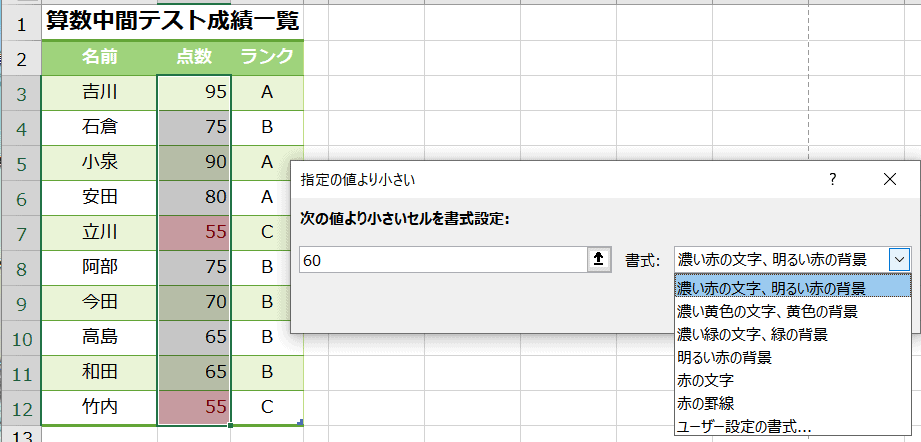This screenshot has height=442, width=921.
Task: Select row 12 header
Action: click(x=20, y=408)
